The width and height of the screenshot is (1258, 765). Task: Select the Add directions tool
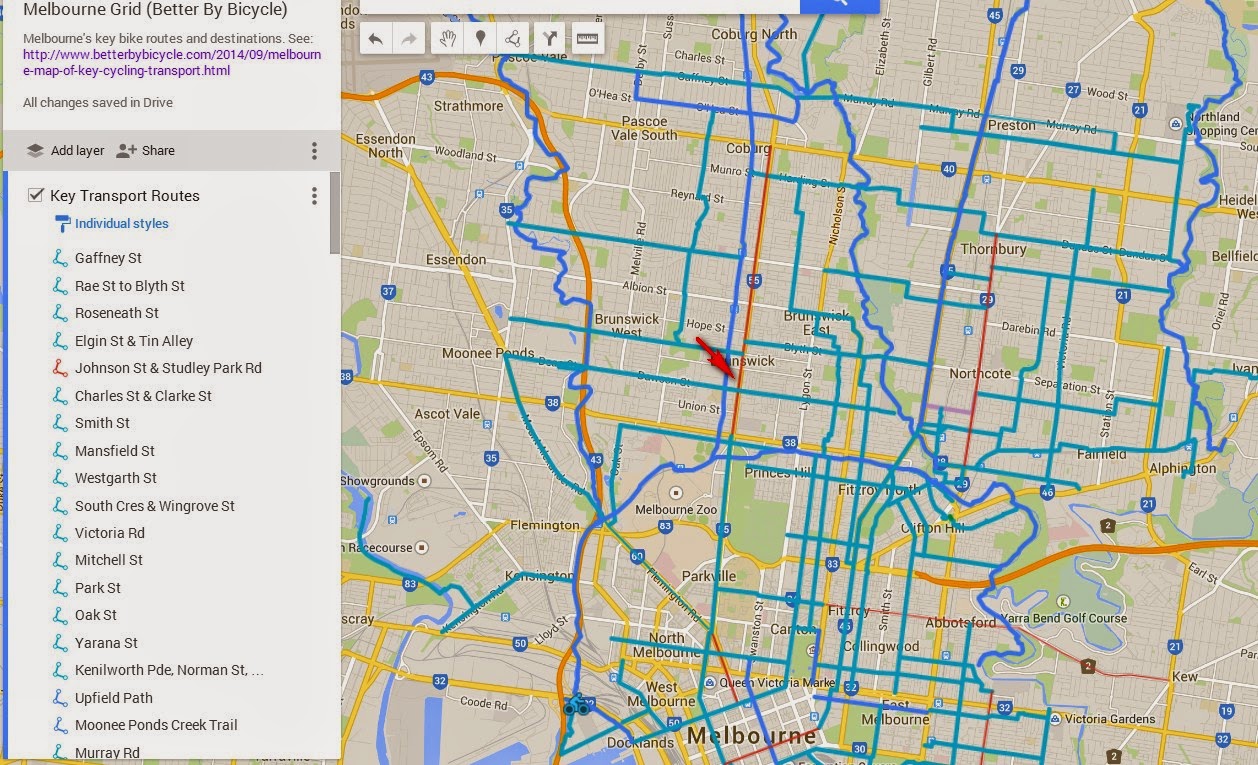[550, 39]
